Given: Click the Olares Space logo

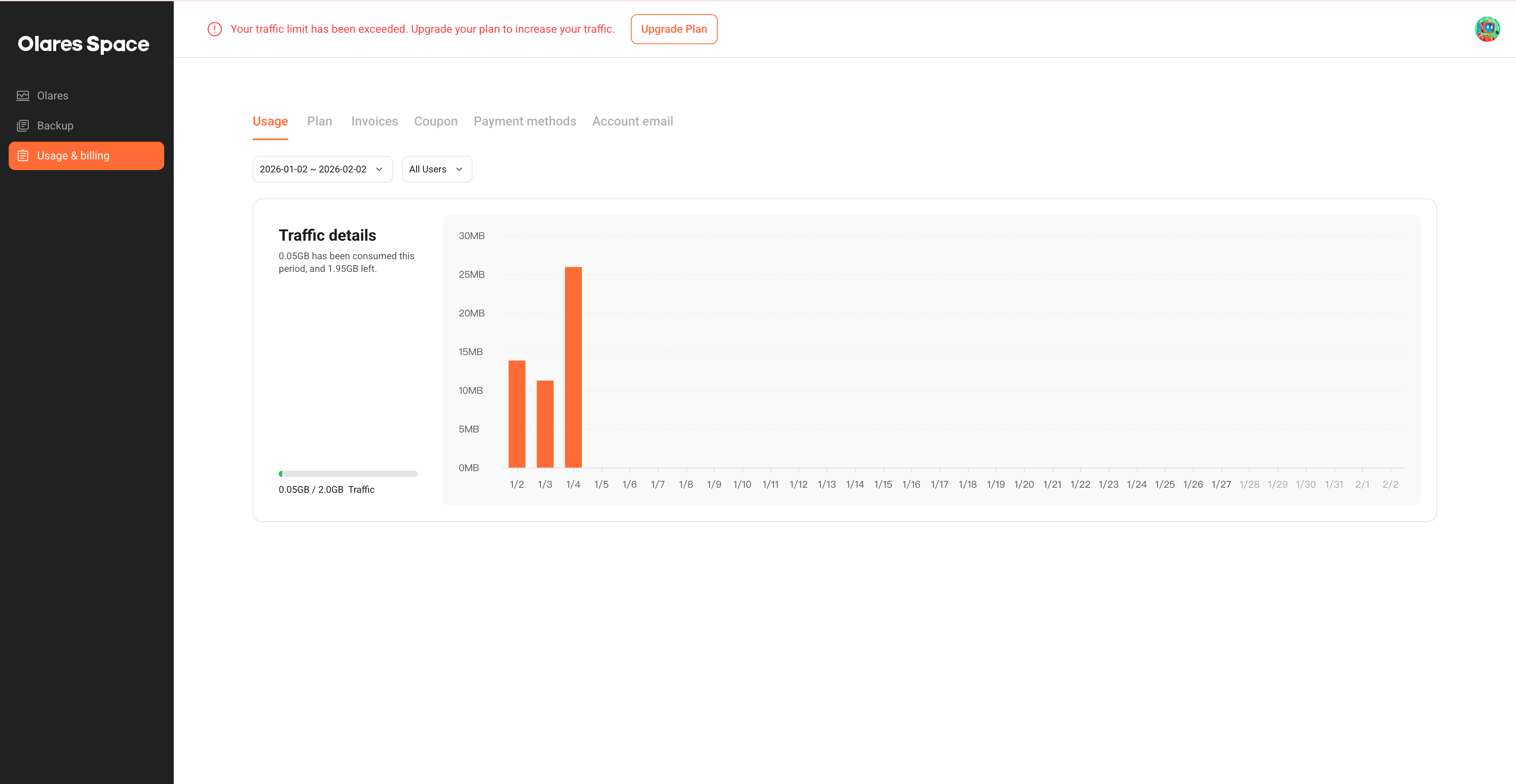Looking at the screenshot, I should pos(84,44).
